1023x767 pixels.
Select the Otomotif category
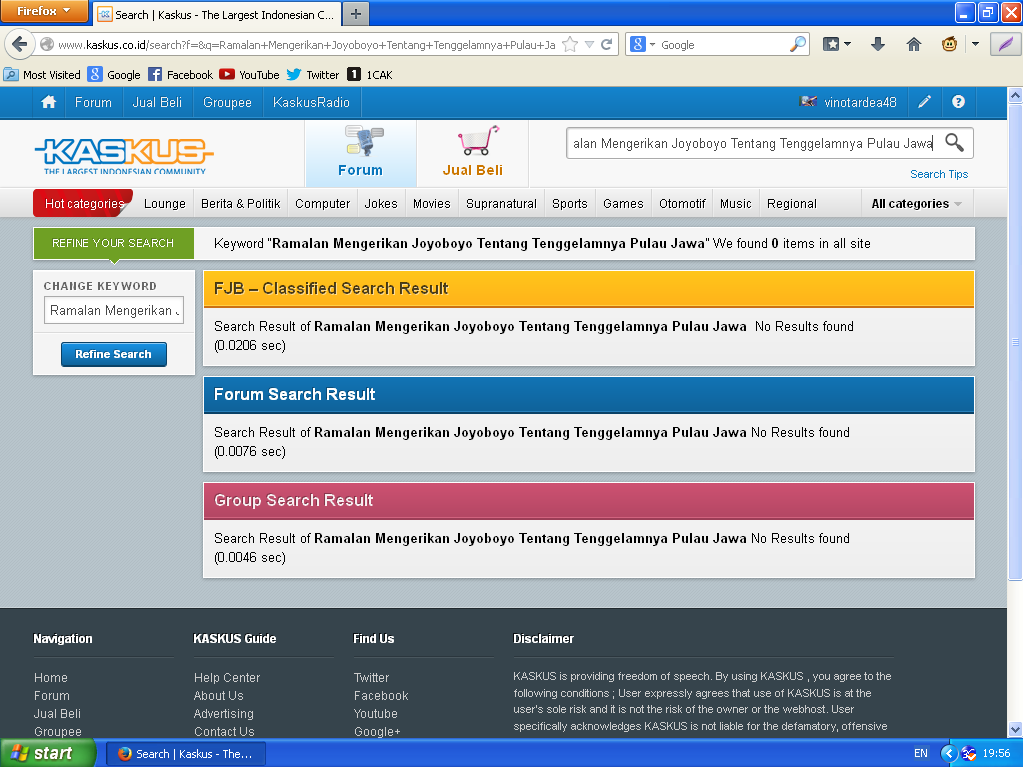click(682, 203)
